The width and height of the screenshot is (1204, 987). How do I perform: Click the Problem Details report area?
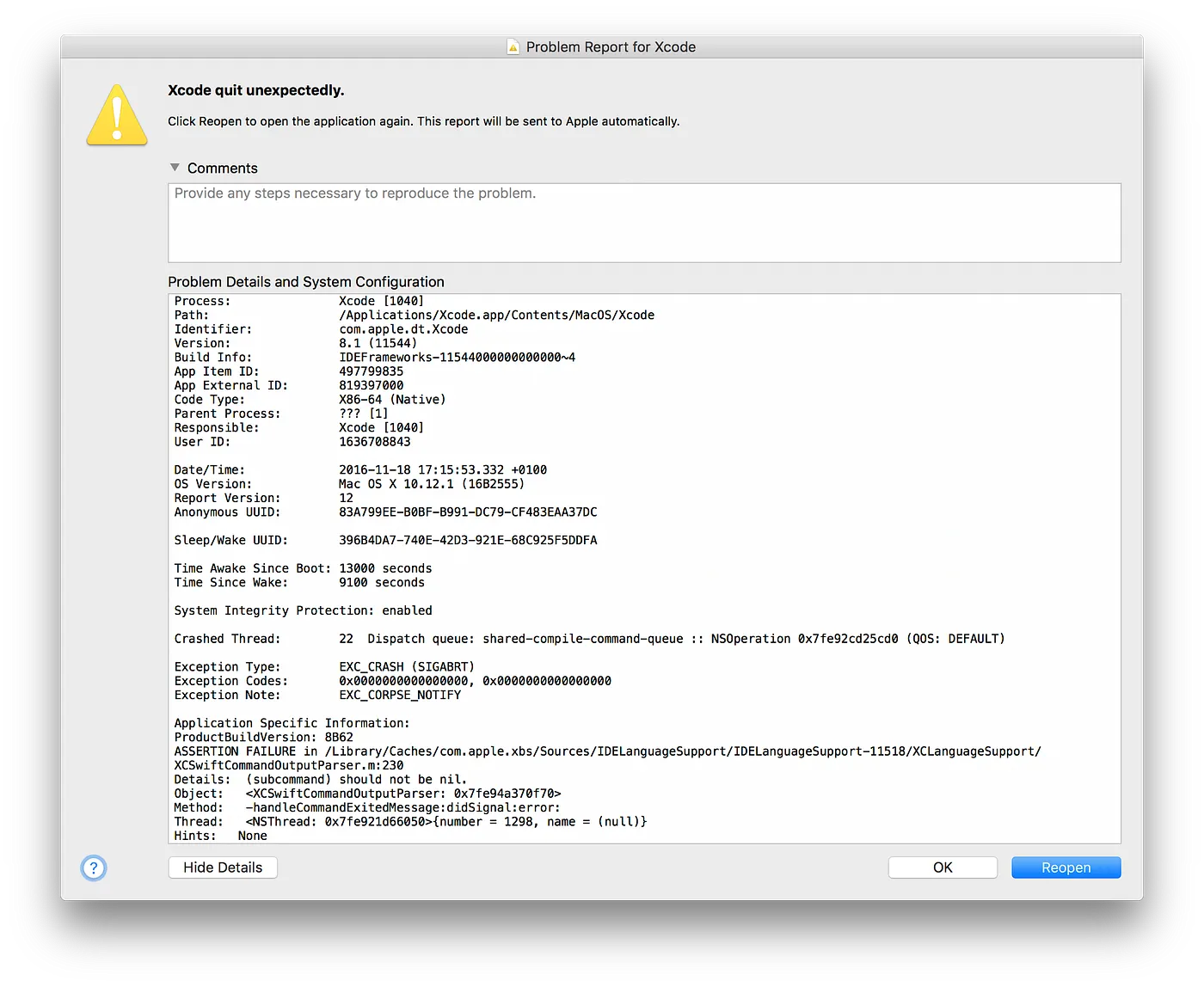(x=643, y=567)
